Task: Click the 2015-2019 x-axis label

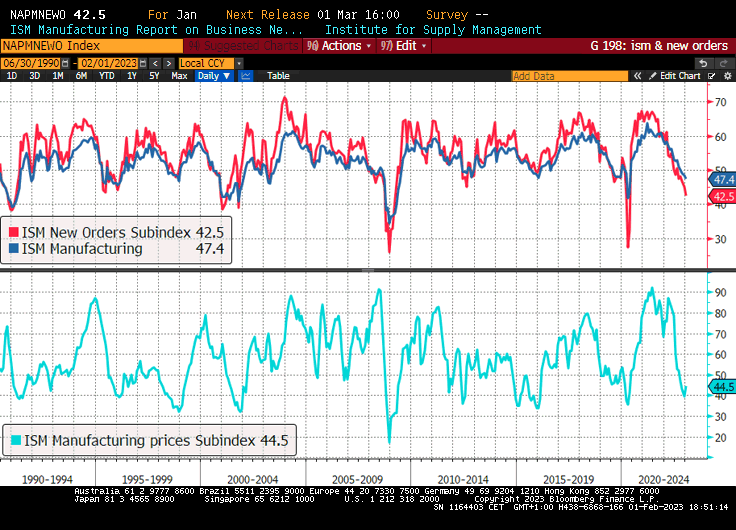Action: (x=568, y=480)
